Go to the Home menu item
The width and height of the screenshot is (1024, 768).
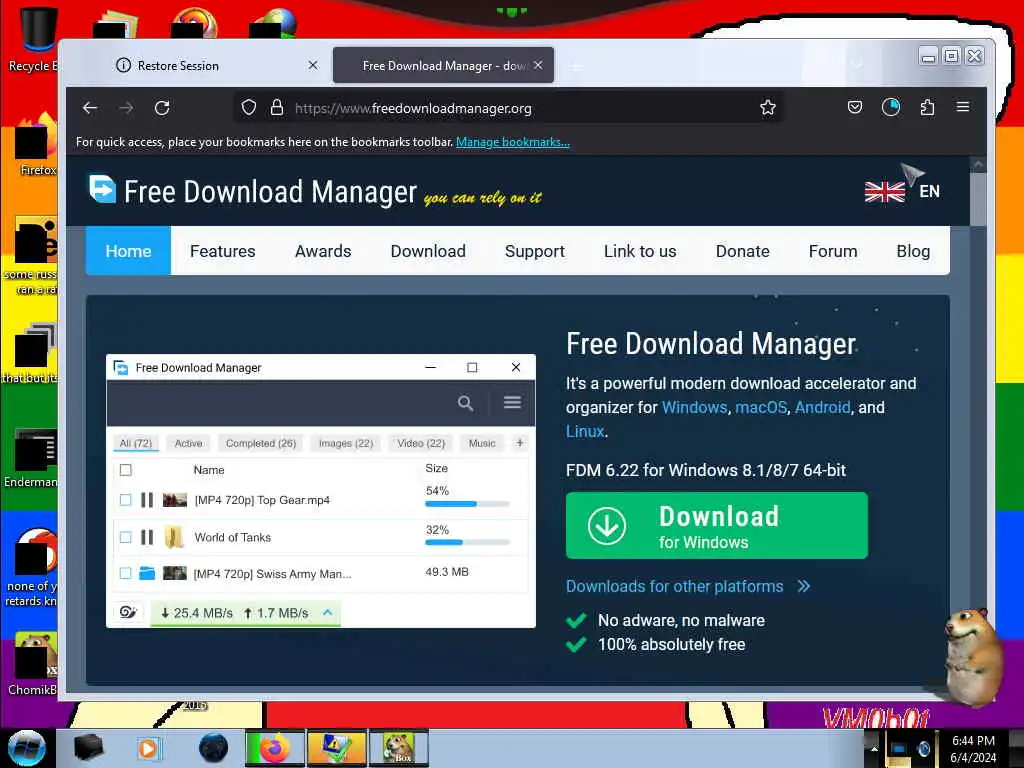click(129, 251)
